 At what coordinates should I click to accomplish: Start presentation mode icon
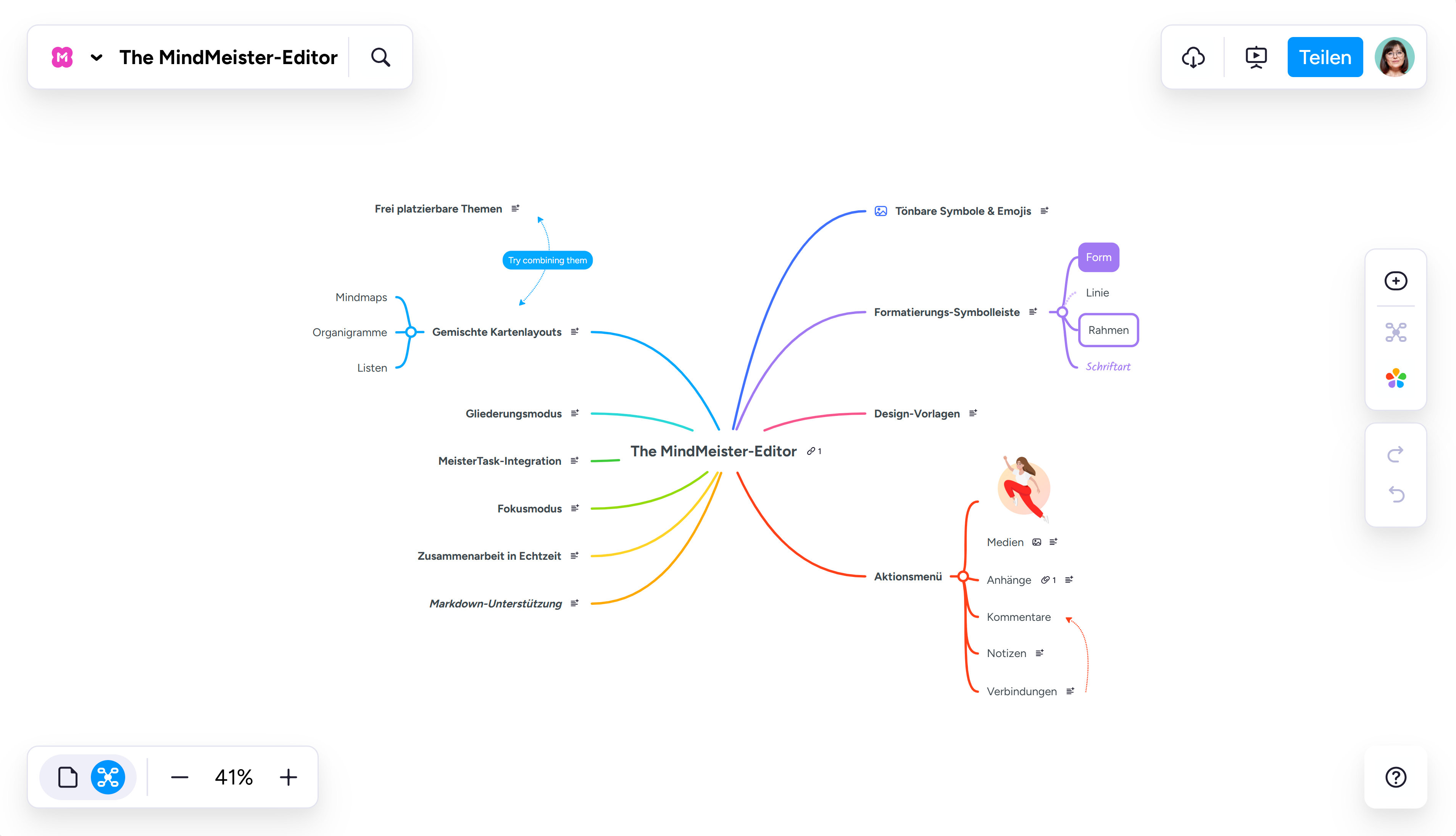[1256, 57]
